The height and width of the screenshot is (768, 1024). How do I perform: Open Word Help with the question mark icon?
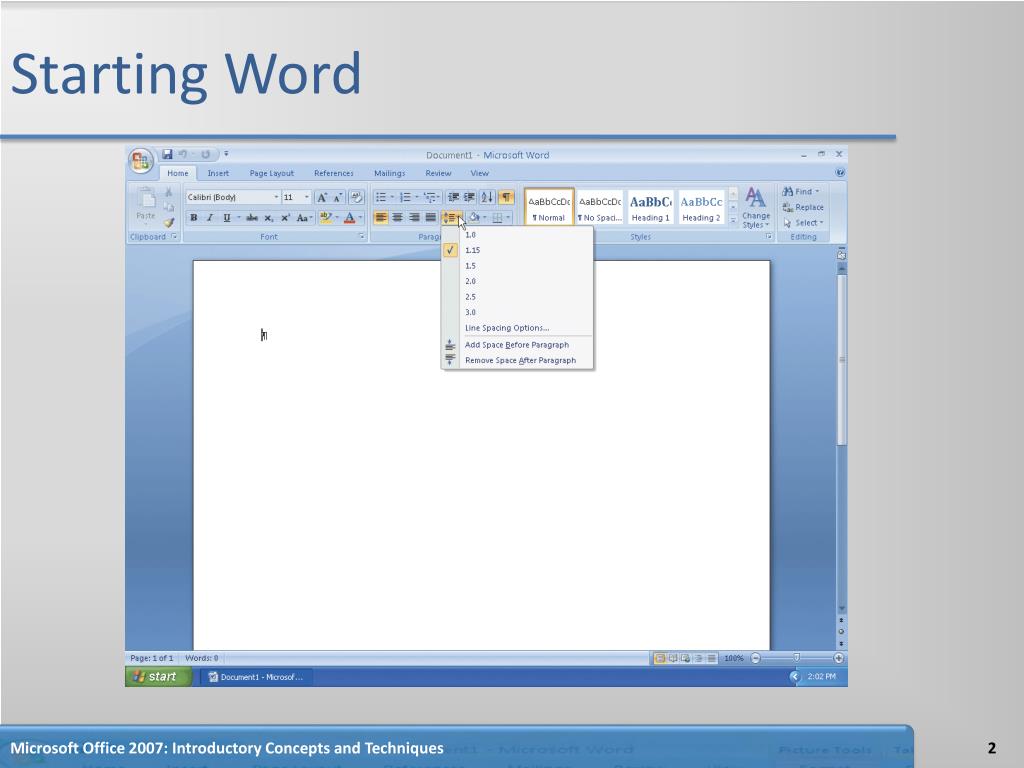click(x=840, y=173)
